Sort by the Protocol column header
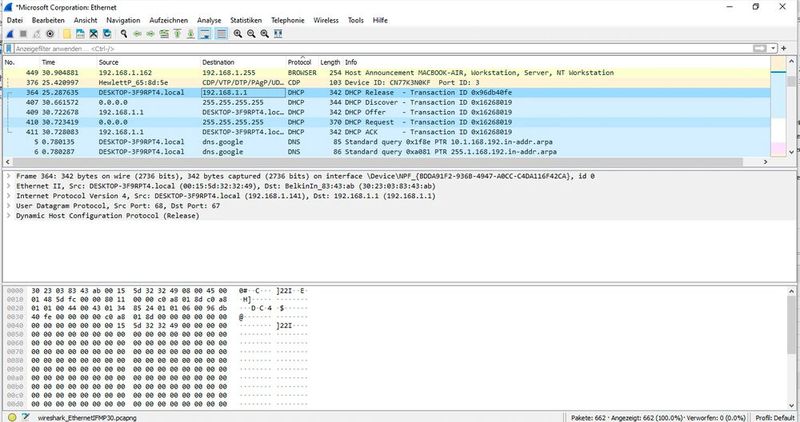 tap(302, 62)
